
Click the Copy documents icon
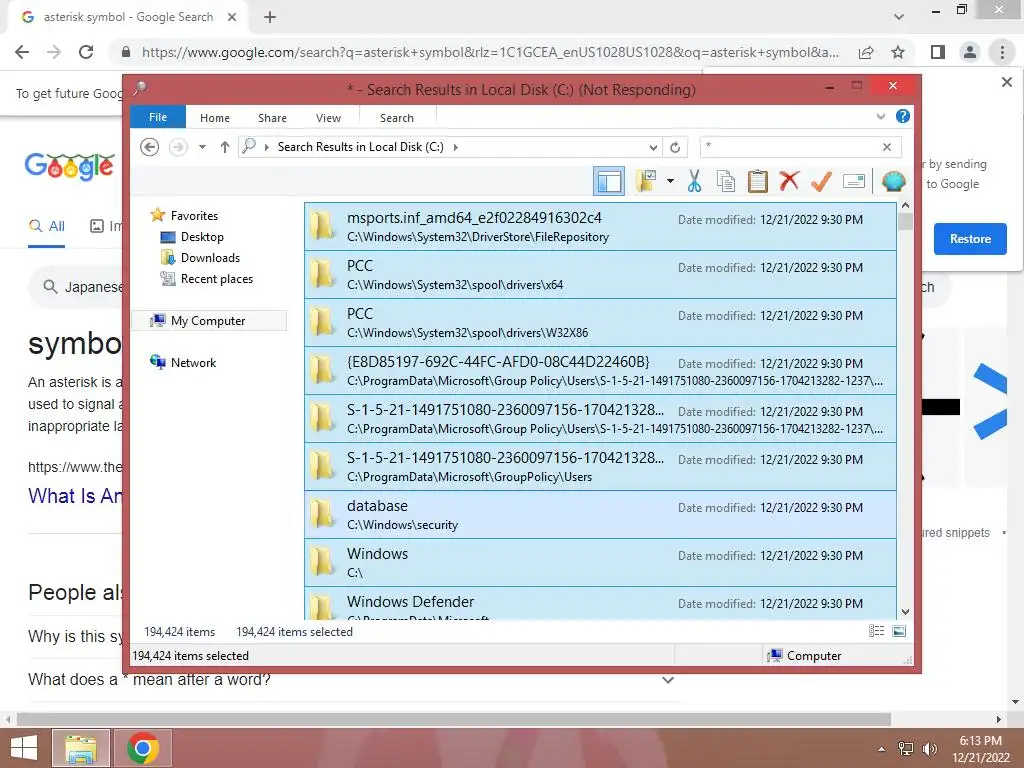click(726, 181)
